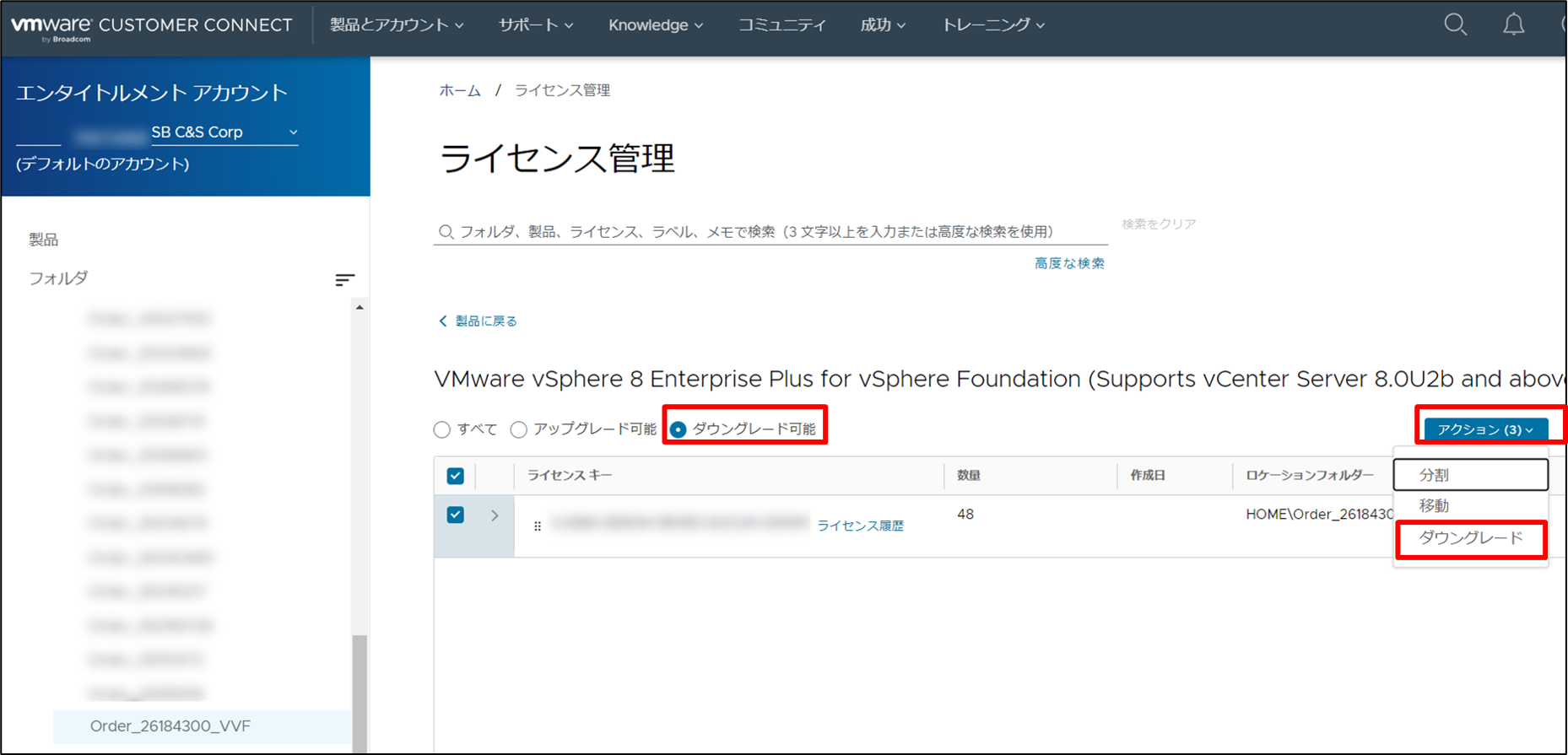1568x755 pixels.
Task: Click the folder sort icon
Action: click(344, 279)
